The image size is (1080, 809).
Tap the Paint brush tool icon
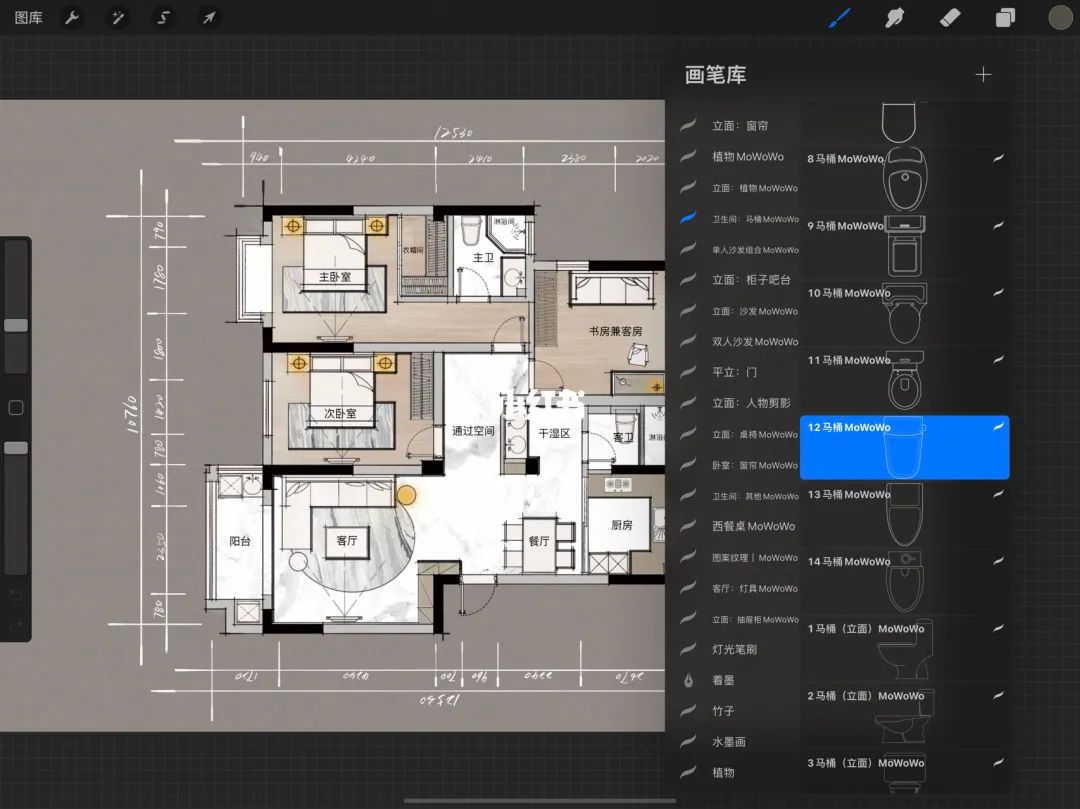coord(839,18)
